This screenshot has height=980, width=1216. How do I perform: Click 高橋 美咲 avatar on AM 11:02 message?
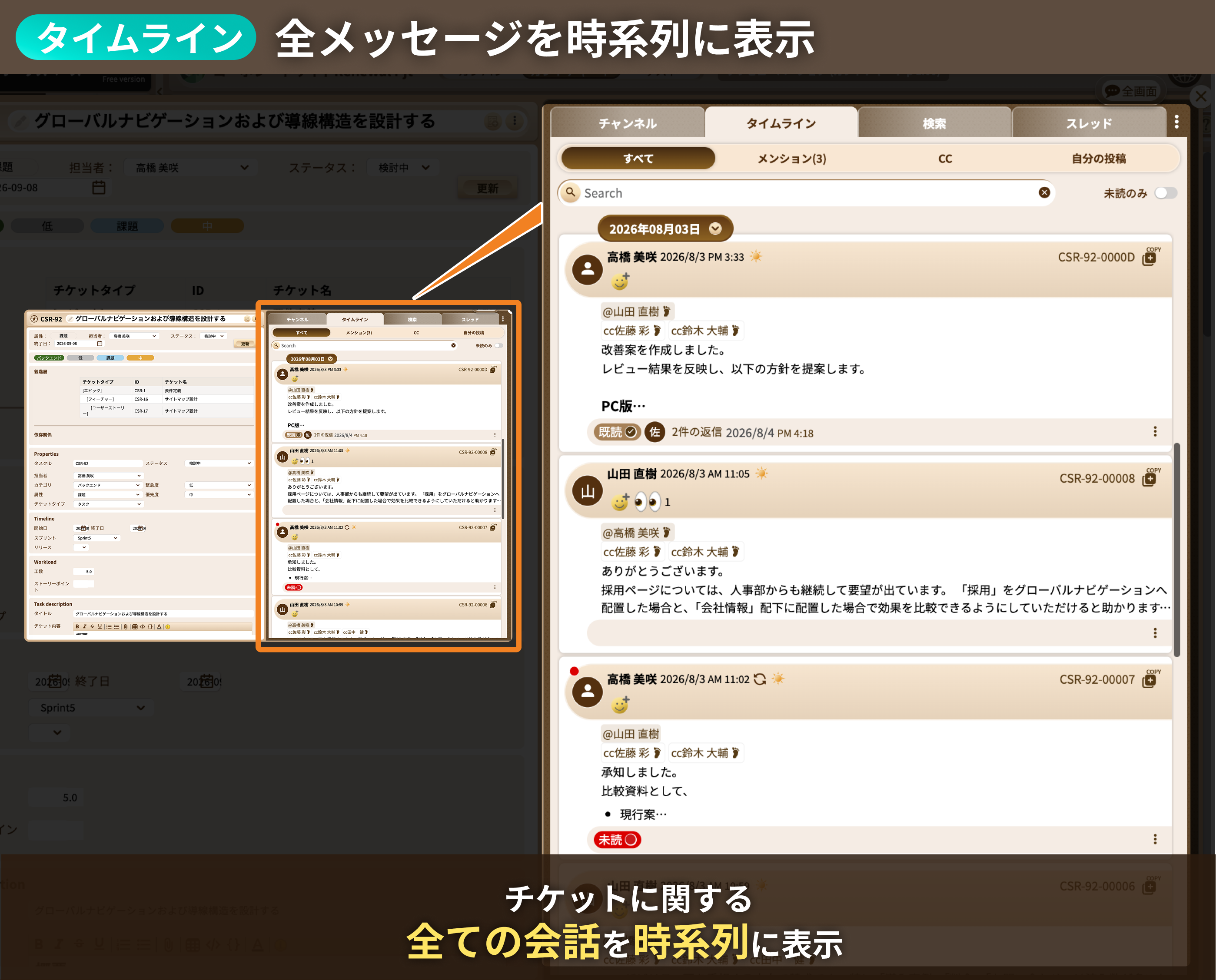pos(588,692)
